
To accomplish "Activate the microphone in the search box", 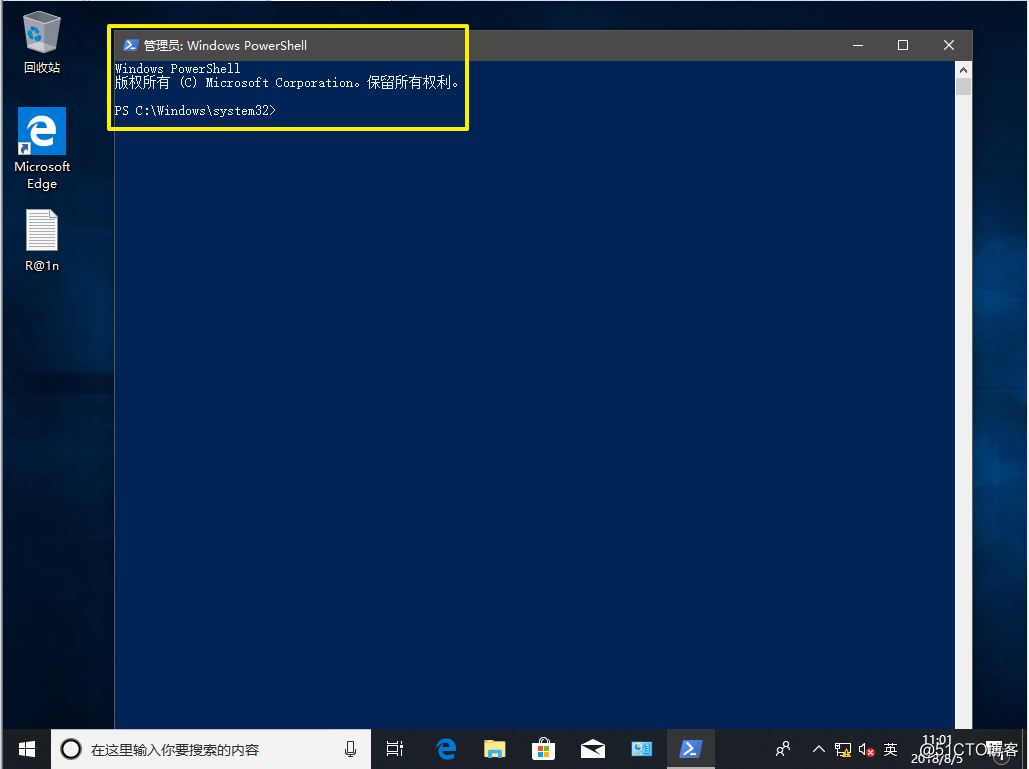I will 350,749.
